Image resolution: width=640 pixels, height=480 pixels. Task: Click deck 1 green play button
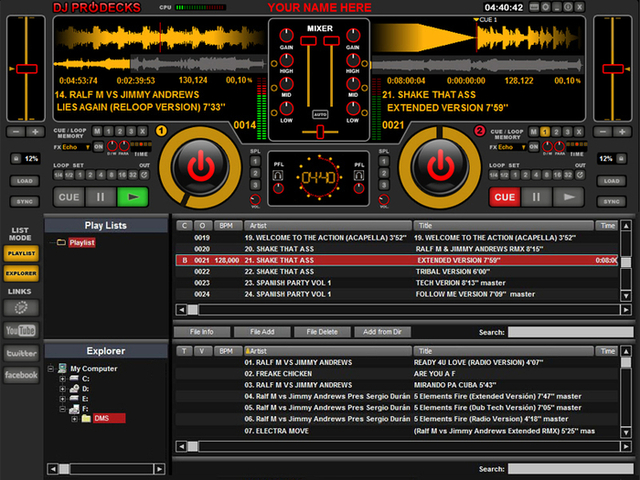tap(133, 197)
